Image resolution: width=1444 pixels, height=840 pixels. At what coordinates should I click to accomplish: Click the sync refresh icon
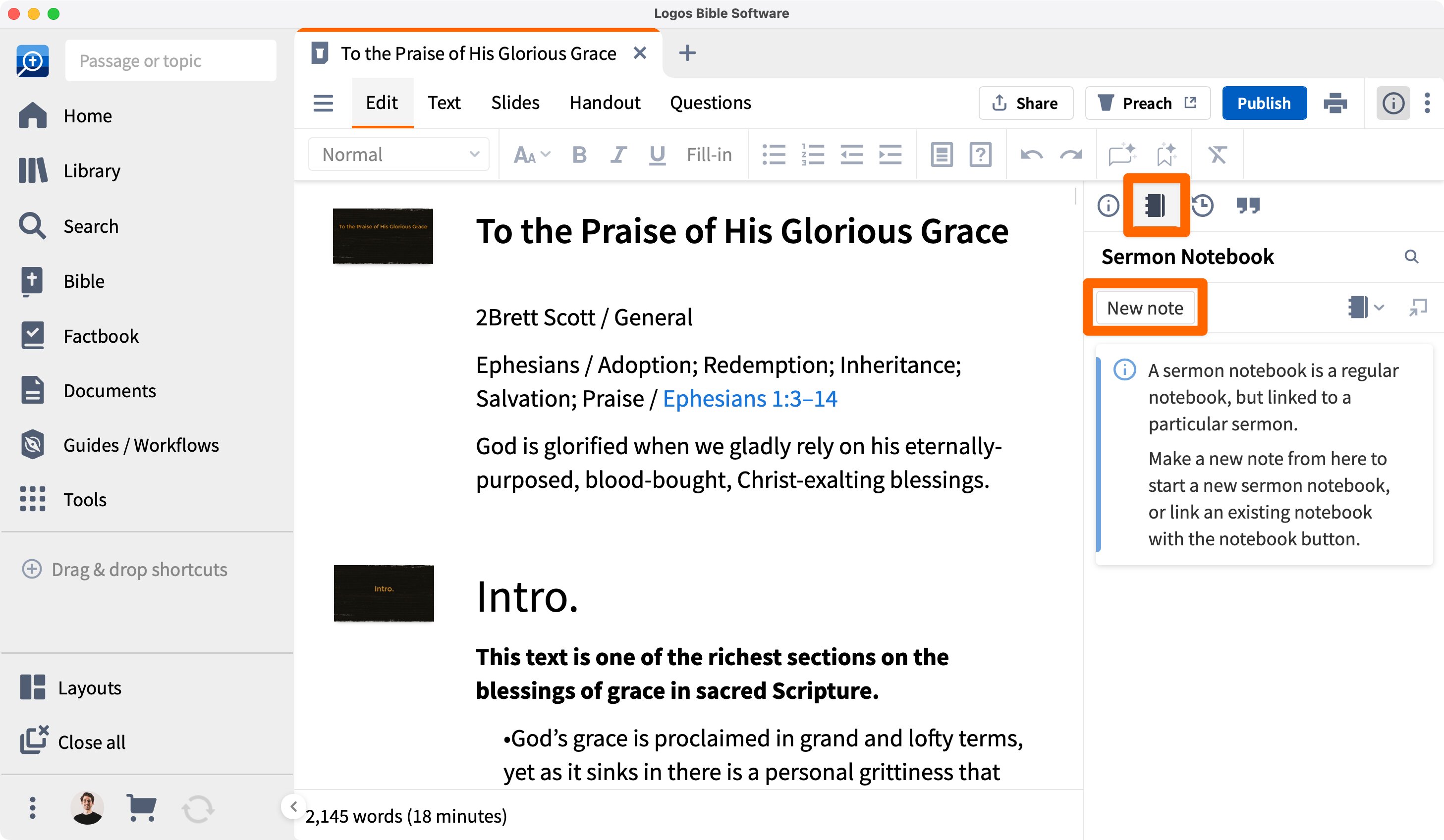[x=198, y=809]
